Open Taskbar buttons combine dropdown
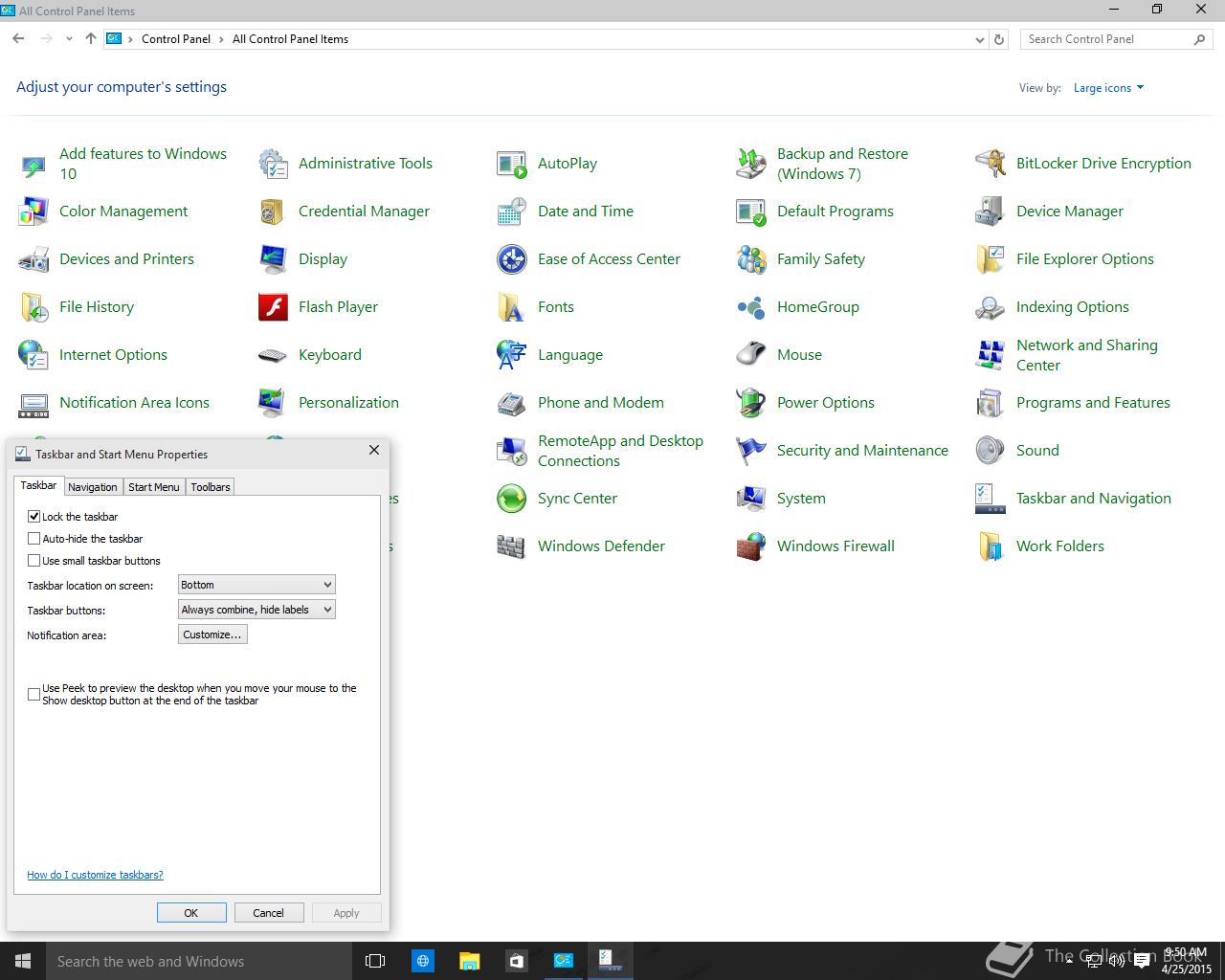The image size is (1225, 980). [256, 610]
